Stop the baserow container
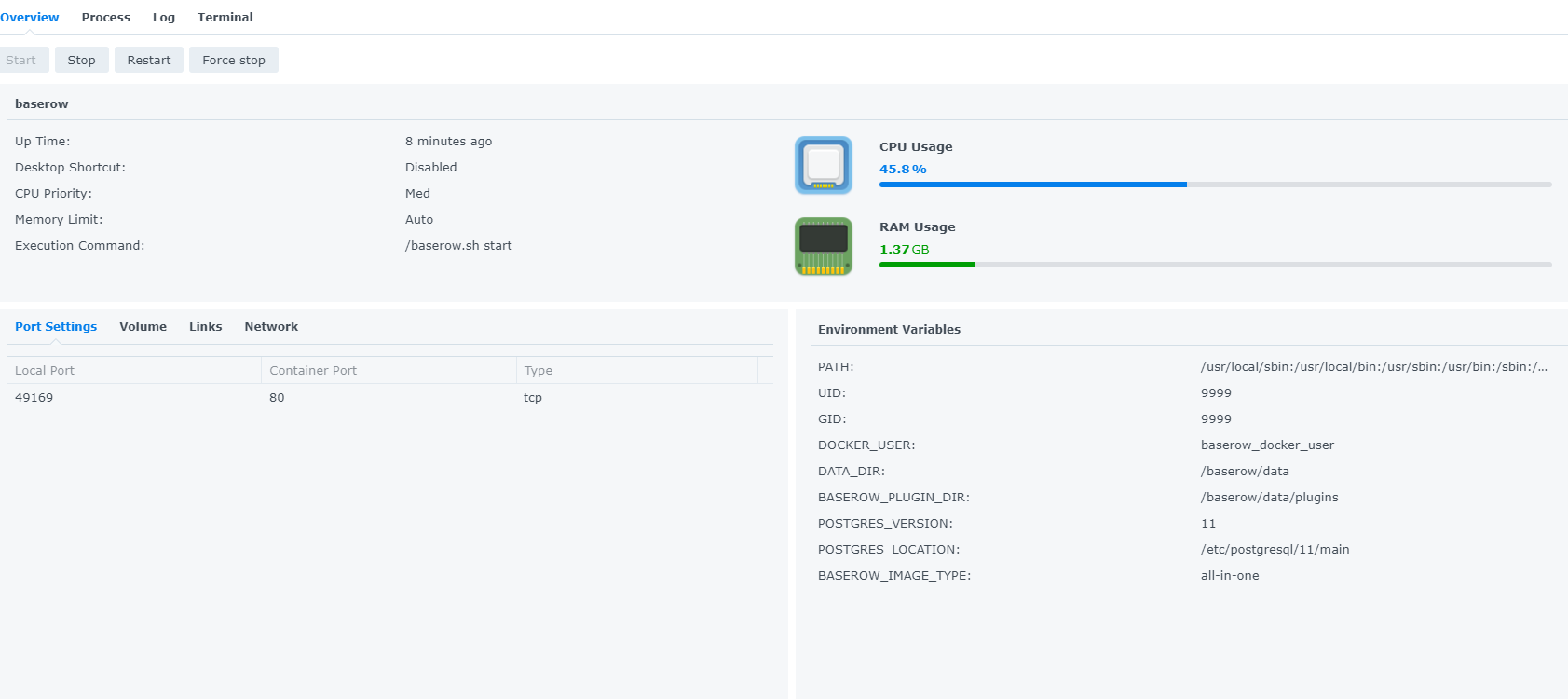 [x=82, y=60]
